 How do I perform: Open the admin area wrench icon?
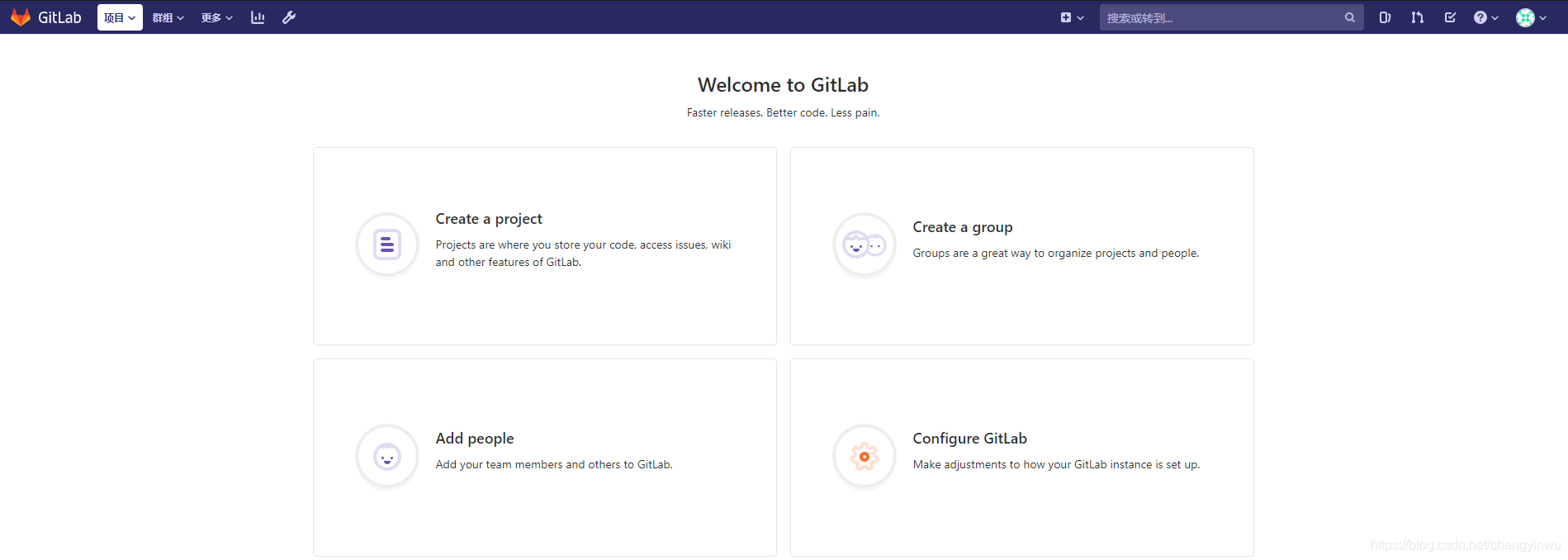click(x=289, y=17)
